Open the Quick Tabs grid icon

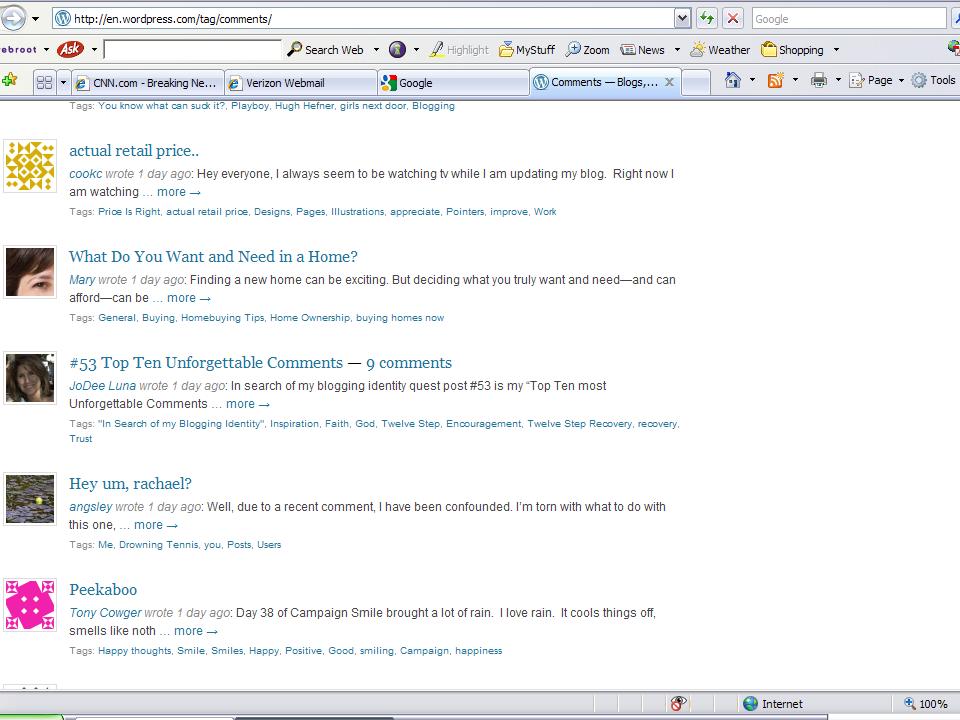[x=44, y=82]
